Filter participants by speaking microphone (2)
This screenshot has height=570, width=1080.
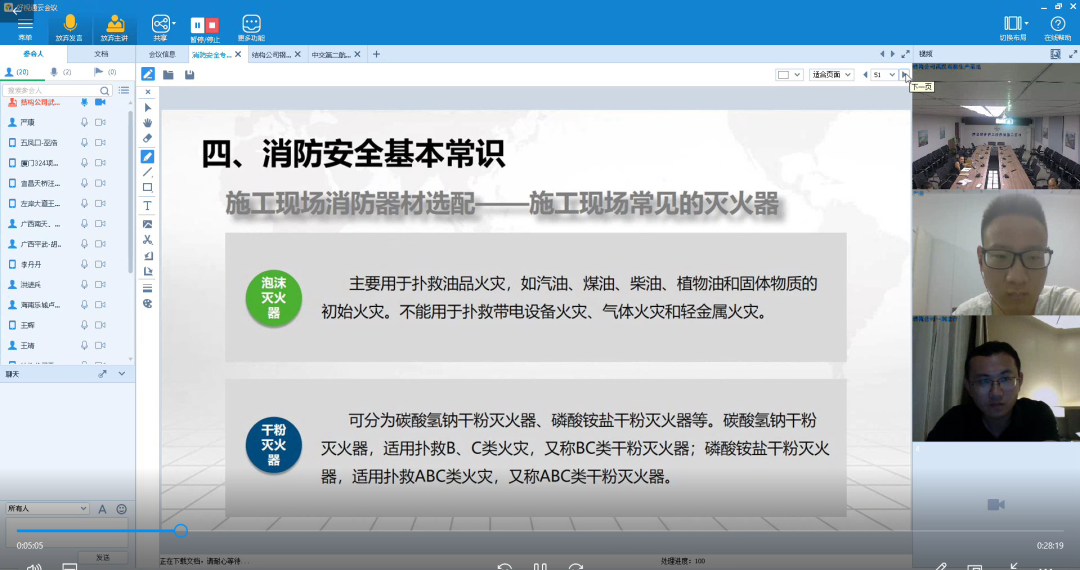click(x=61, y=72)
